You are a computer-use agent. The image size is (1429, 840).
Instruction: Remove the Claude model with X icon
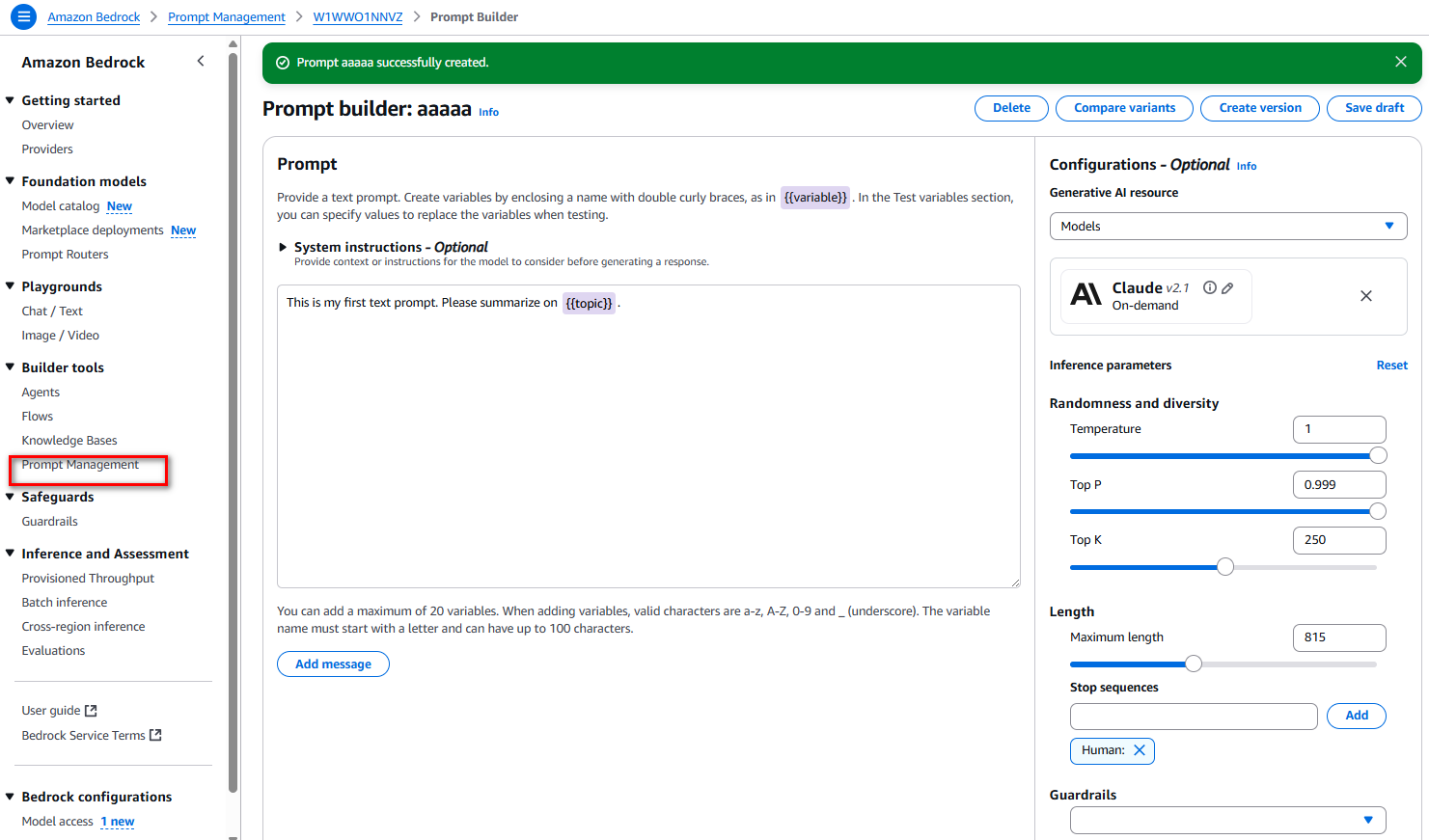(x=1366, y=296)
